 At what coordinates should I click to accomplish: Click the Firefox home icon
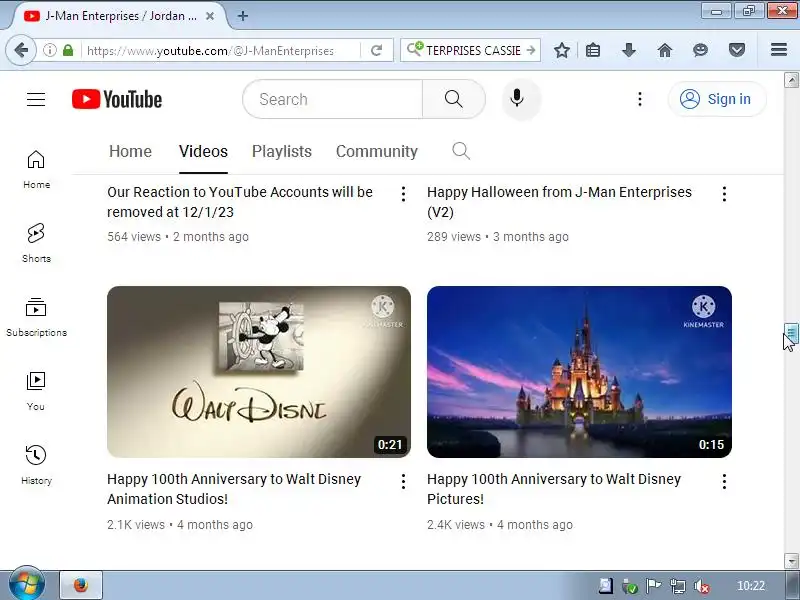point(664,50)
